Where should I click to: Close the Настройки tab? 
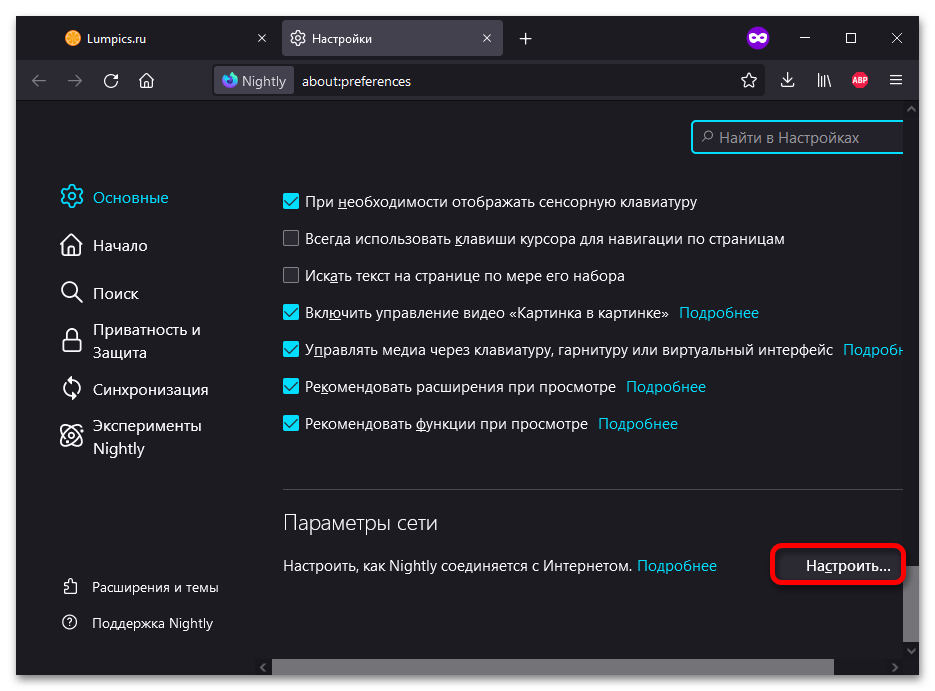(x=487, y=38)
